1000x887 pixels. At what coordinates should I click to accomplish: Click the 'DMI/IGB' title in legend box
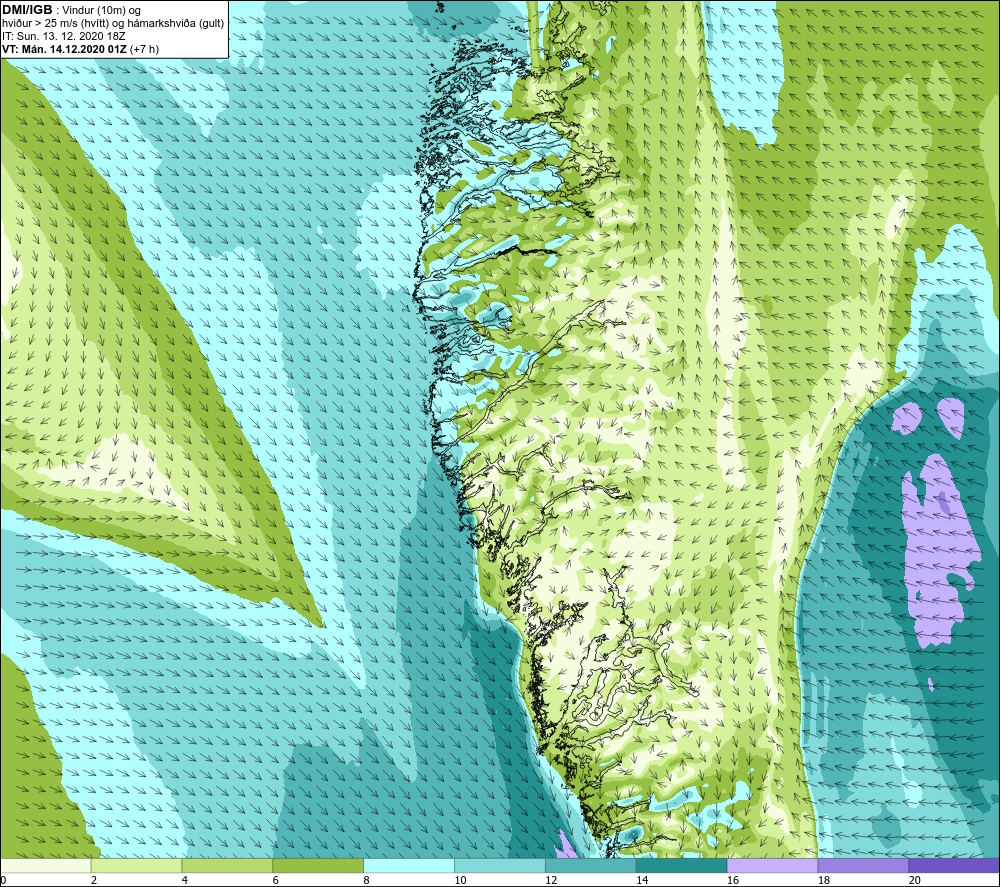pos(27,10)
